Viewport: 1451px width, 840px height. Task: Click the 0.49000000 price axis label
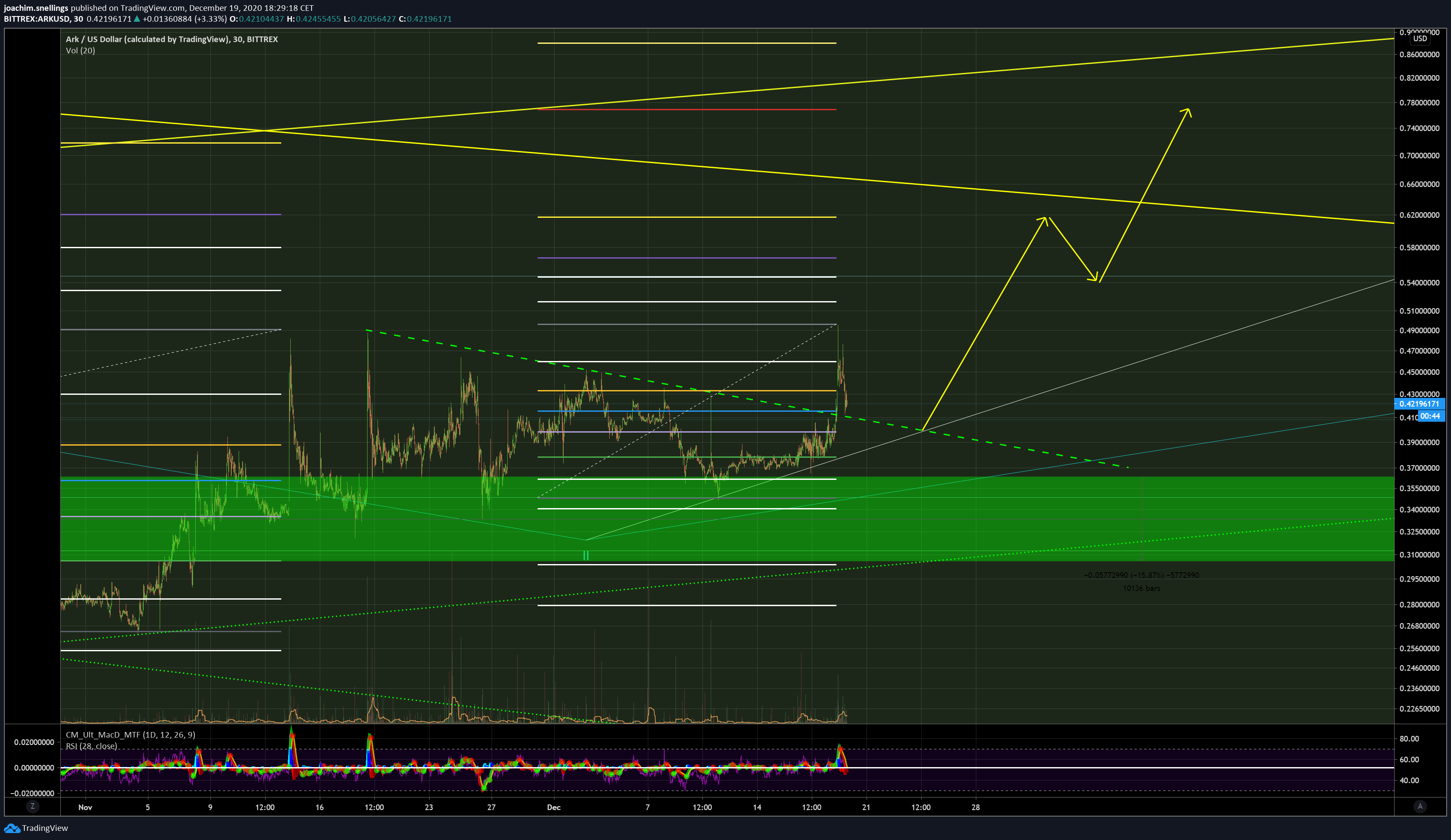coord(1419,331)
